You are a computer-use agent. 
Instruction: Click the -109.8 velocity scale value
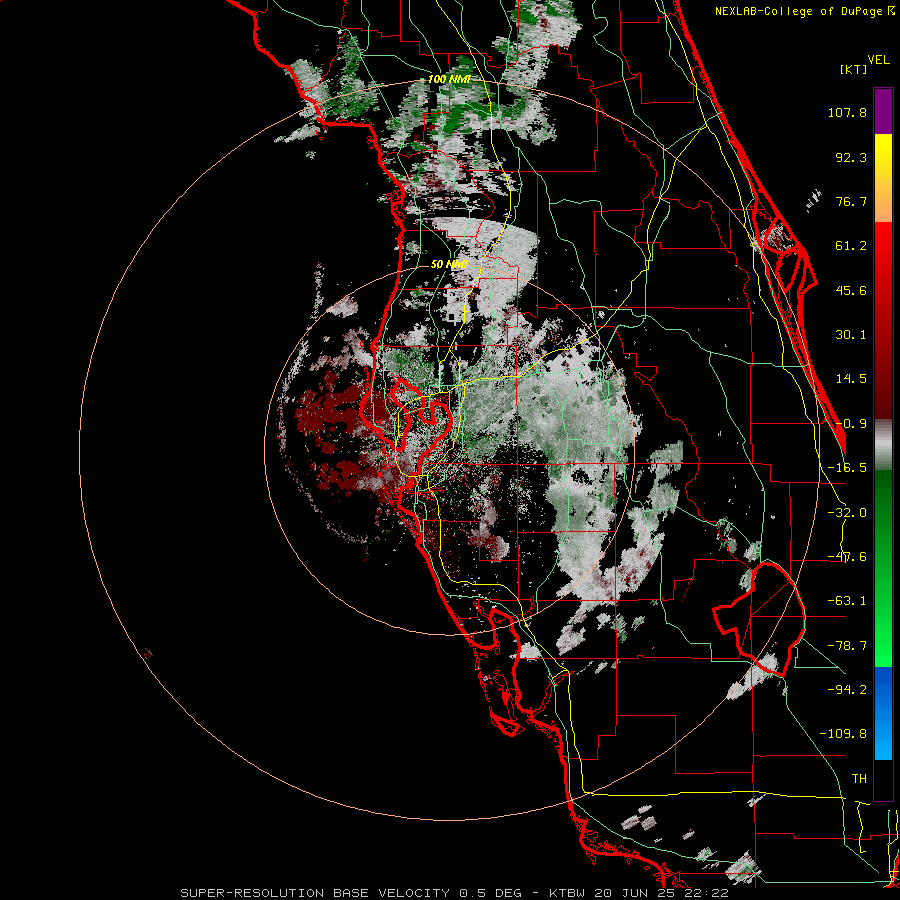(x=843, y=734)
